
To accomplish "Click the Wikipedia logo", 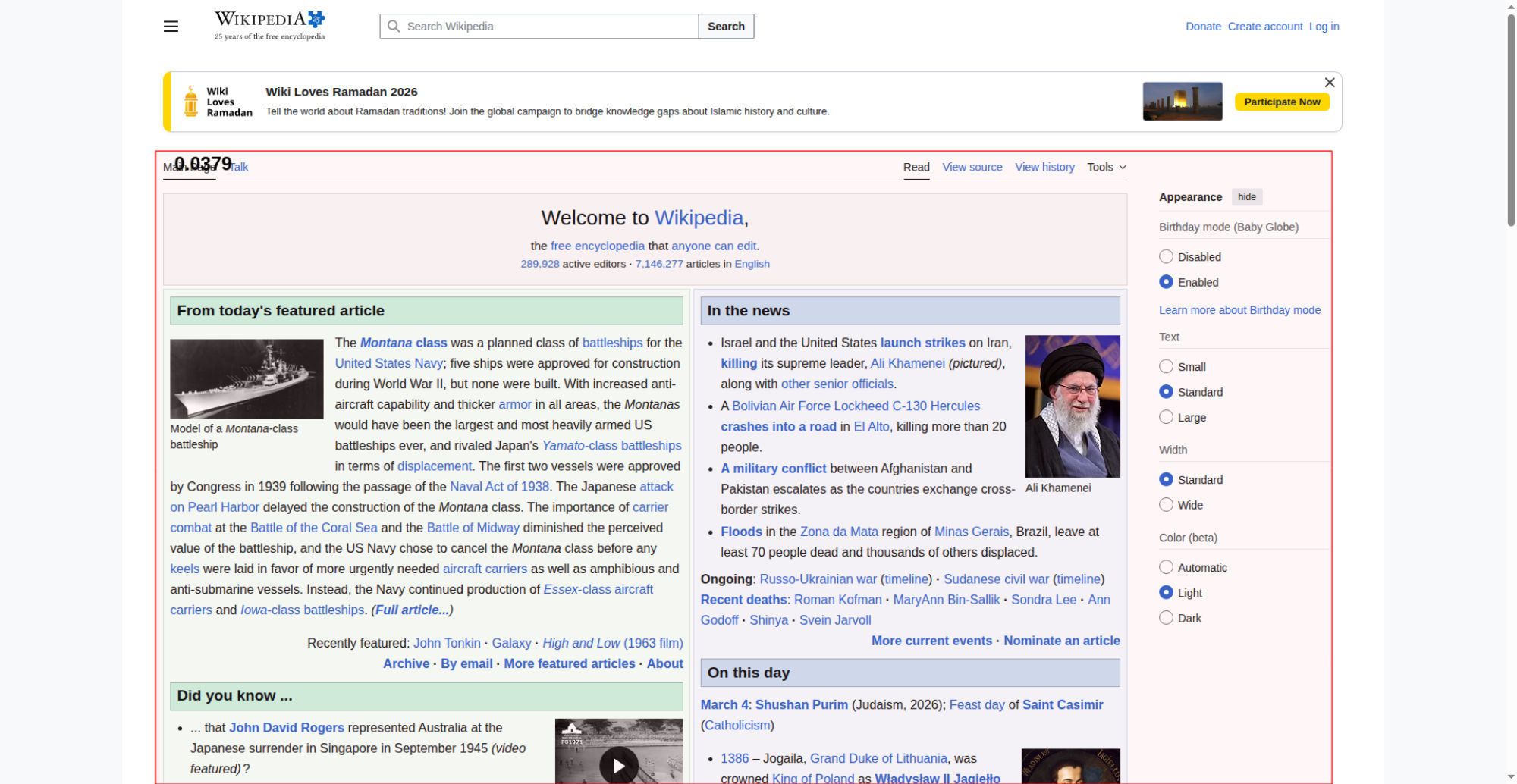I will pyautogui.click(x=269, y=25).
